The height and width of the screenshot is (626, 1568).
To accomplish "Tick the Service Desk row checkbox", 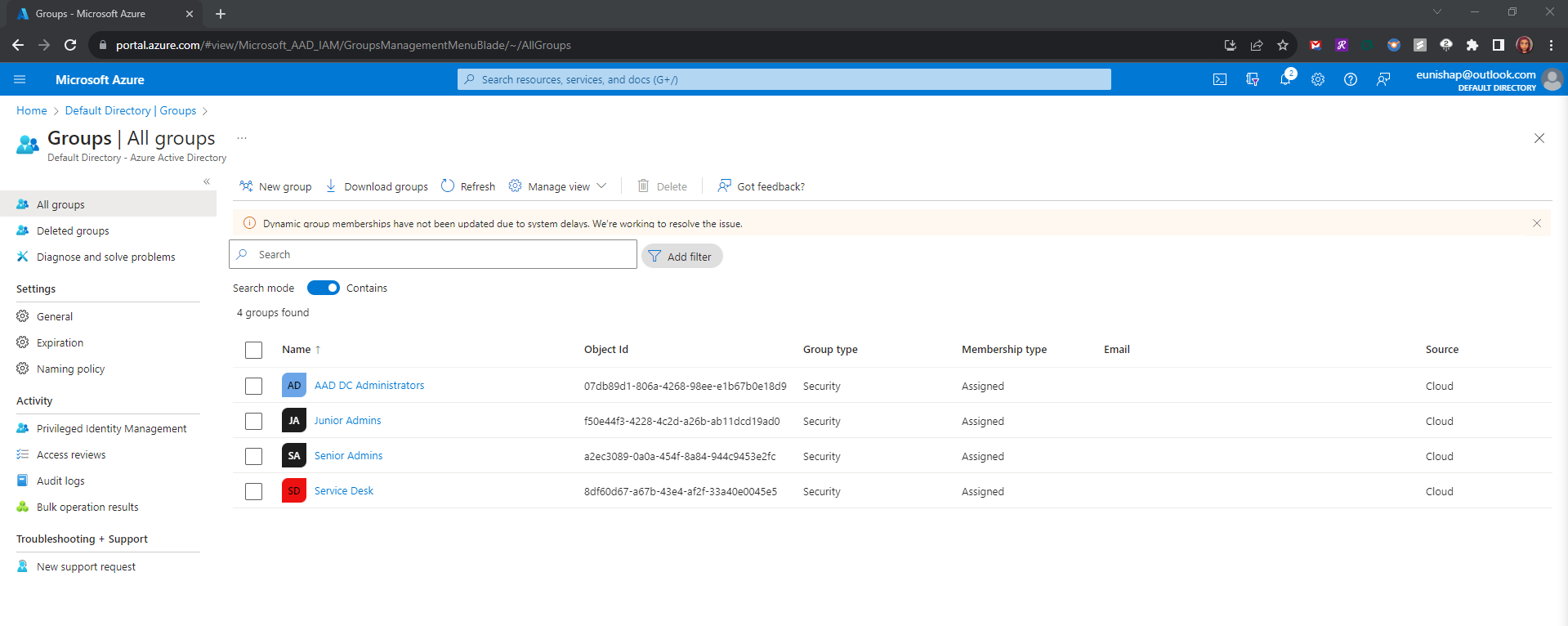I will [x=254, y=491].
